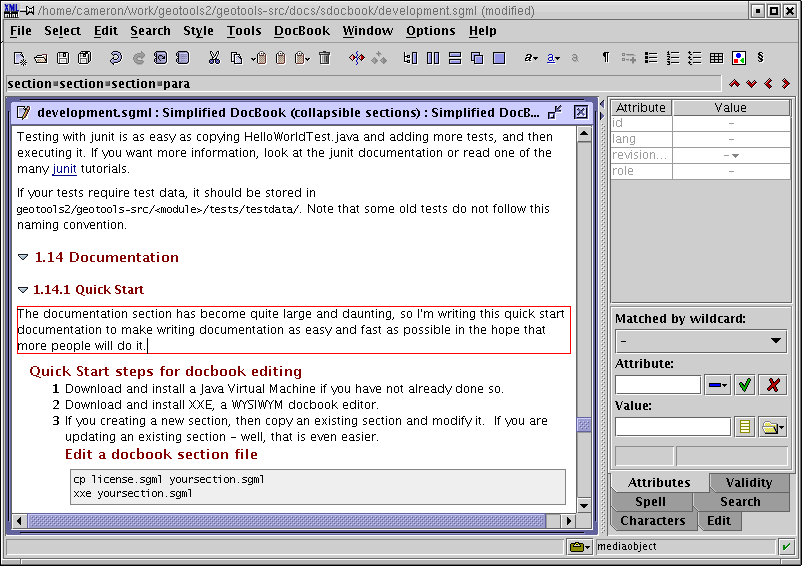The height and width of the screenshot is (566, 802).
Task: Open the underlined 'a' link style dropdown
Action: tap(553, 58)
